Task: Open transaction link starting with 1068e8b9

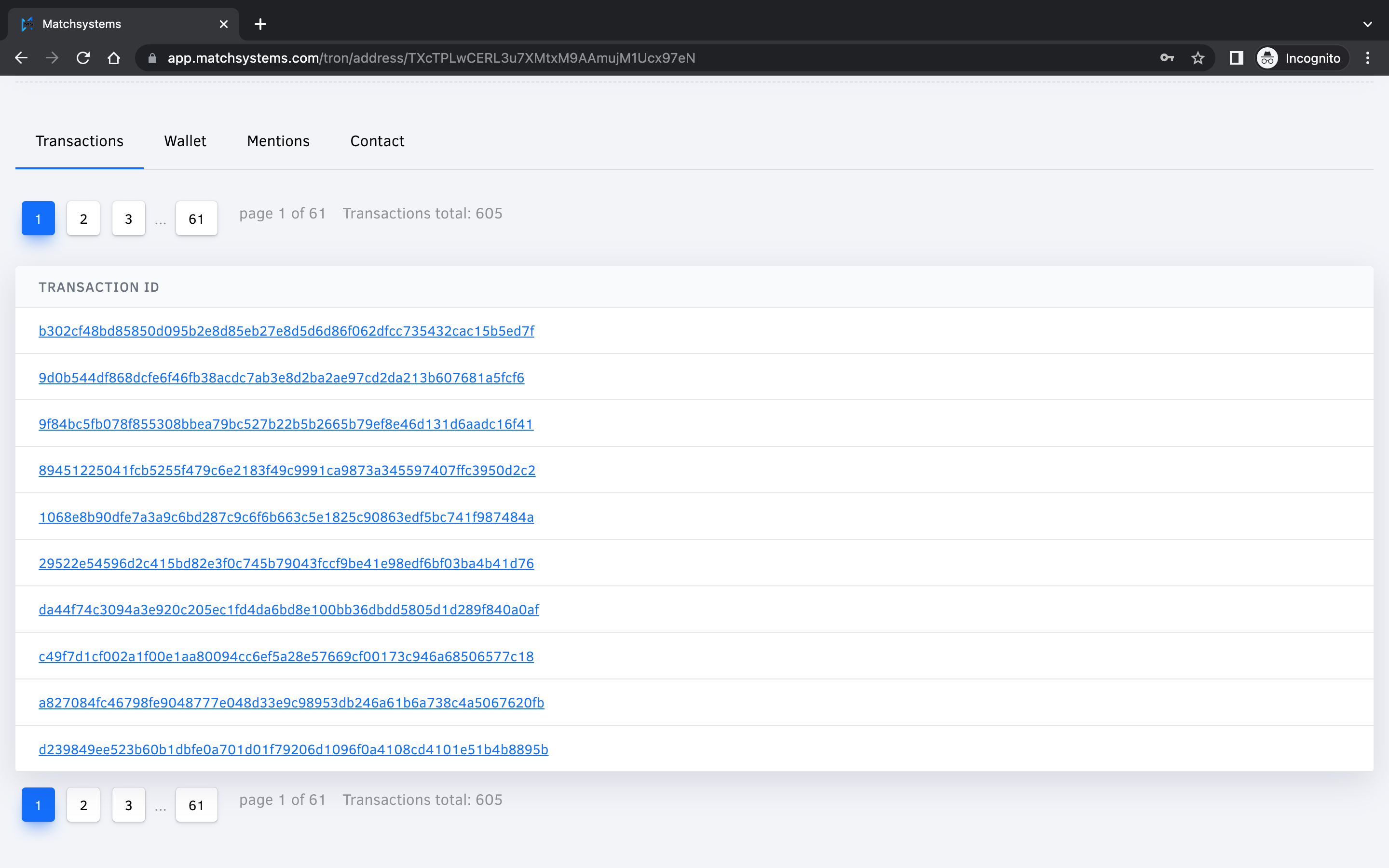Action: click(x=286, y=517)
